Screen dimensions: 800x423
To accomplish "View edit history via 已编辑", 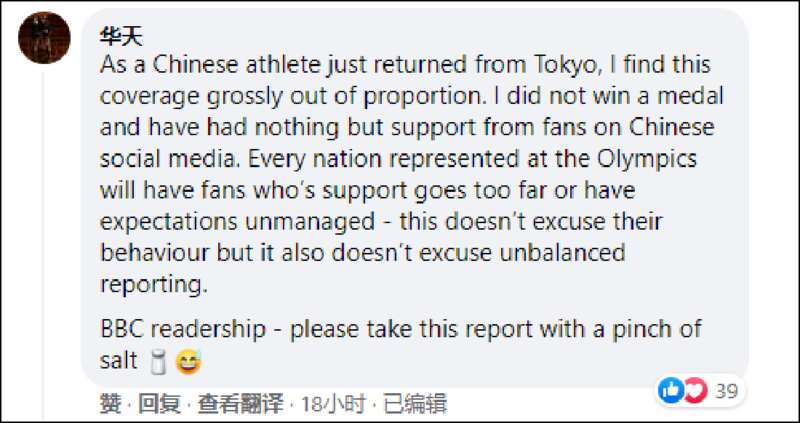I will pos(415,404).
